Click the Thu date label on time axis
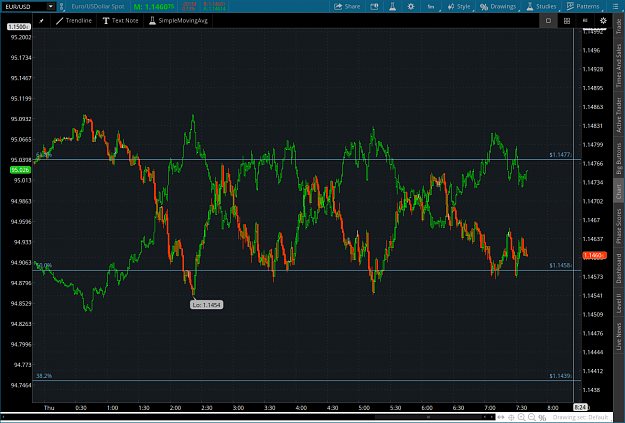Viewport: 625px width, 423px height. point(49,407)
